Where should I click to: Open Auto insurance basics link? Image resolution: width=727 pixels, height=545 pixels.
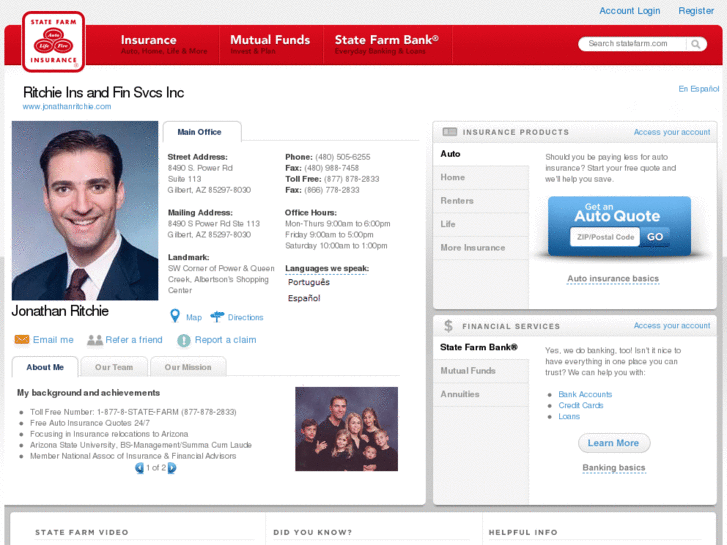pos(613,279)
